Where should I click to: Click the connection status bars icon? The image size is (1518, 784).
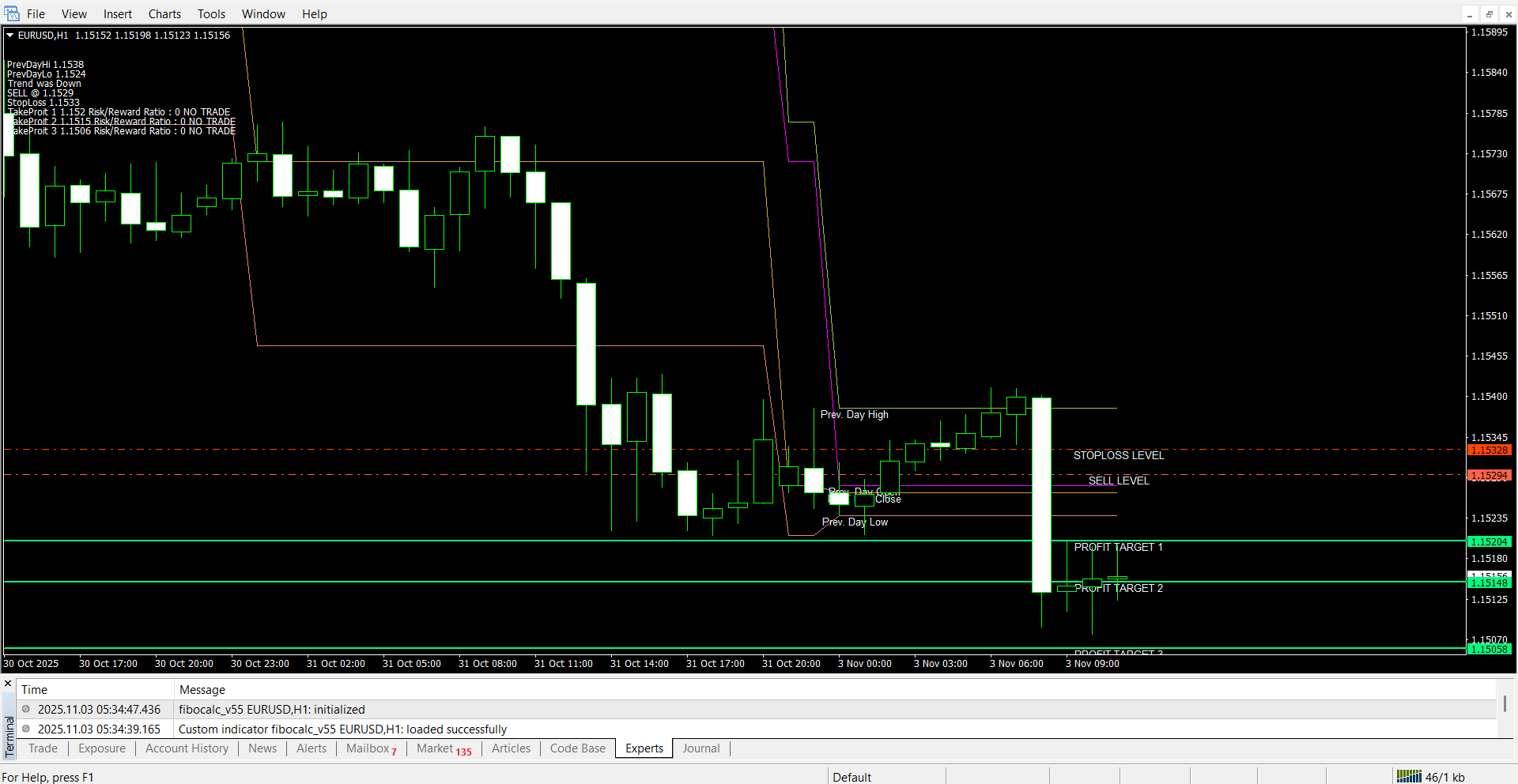pos(1409,776)
